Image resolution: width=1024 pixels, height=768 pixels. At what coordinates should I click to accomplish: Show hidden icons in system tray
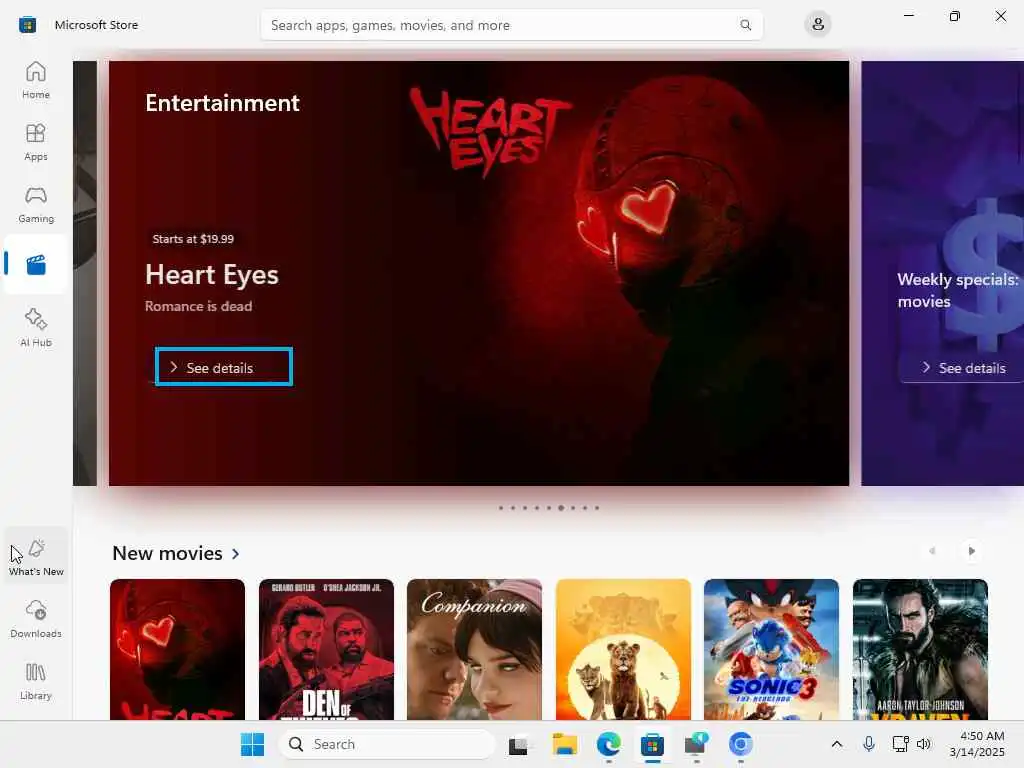pos(837,744)
